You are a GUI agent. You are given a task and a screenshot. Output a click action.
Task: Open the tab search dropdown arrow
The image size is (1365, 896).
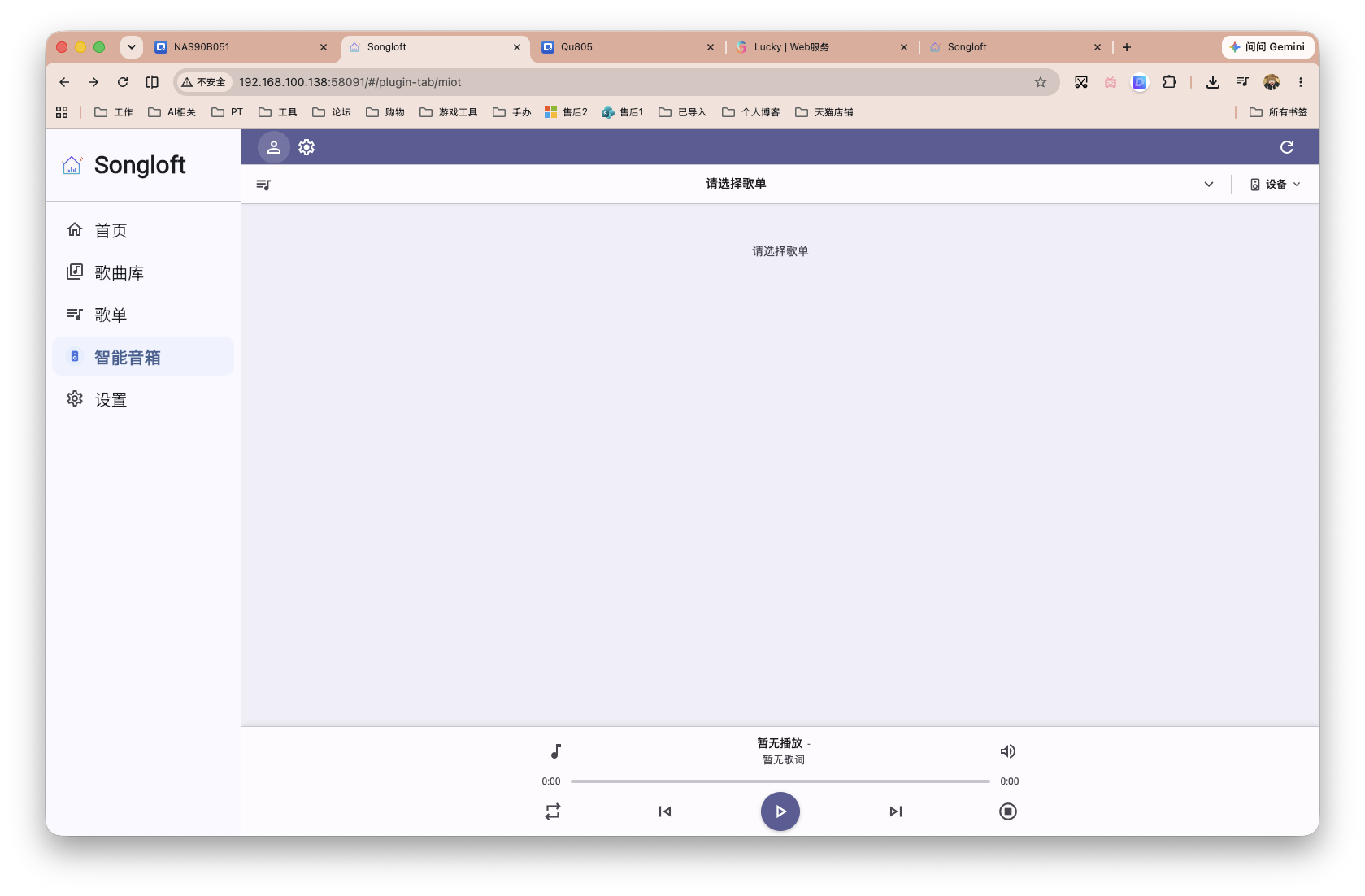pyautogui.click(x=132, y=47)
